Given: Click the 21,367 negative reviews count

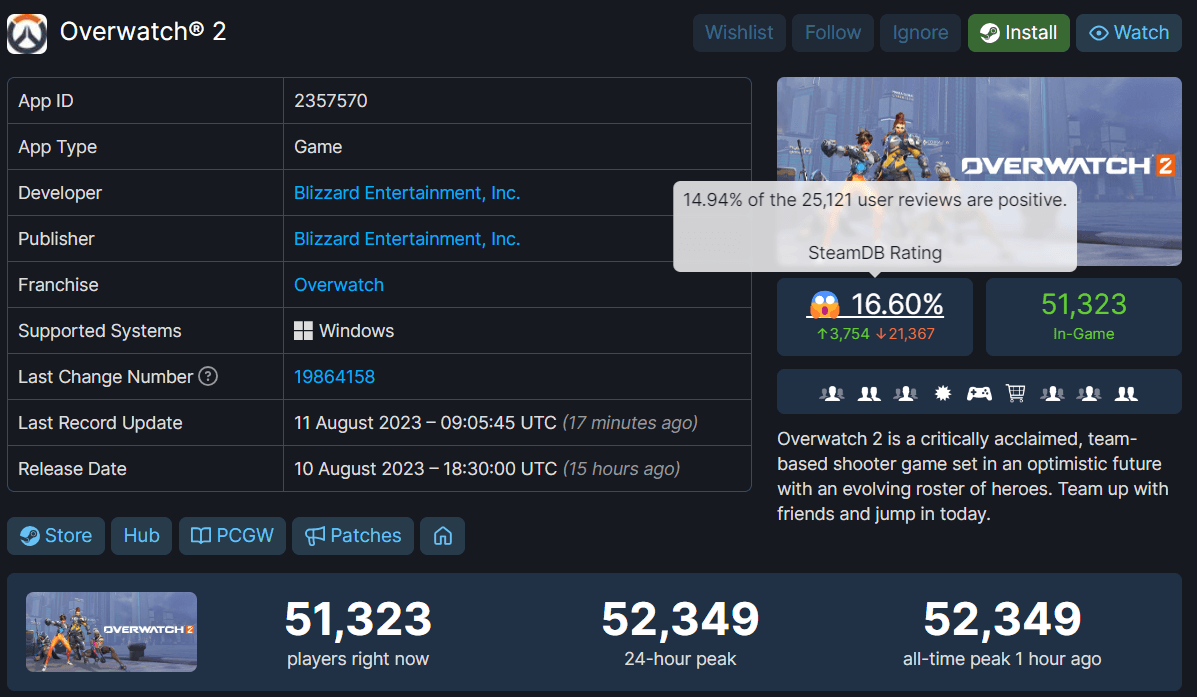Looking at the screenshot, I should click(x=905, y=334).
